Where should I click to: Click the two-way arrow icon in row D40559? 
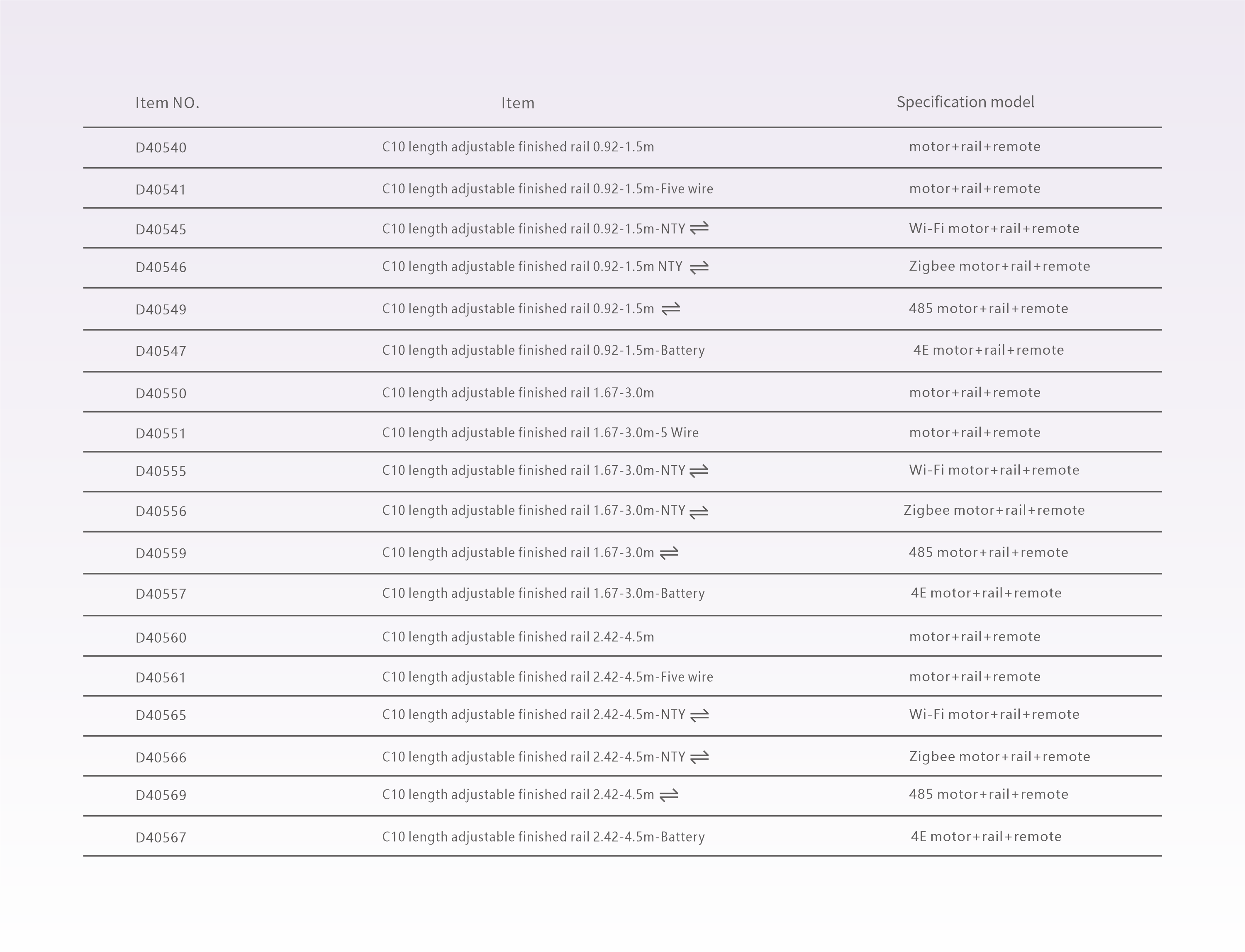click(x=669, y=553)
